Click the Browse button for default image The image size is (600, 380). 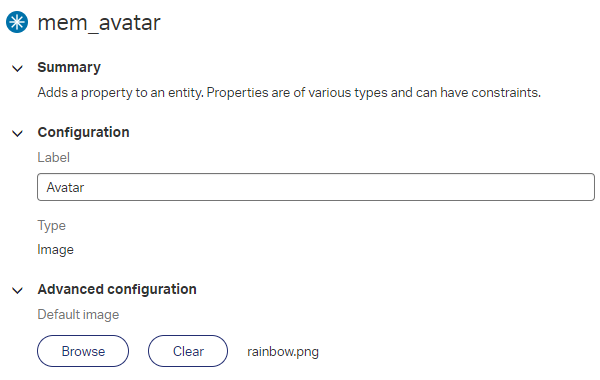click(83, 351)
